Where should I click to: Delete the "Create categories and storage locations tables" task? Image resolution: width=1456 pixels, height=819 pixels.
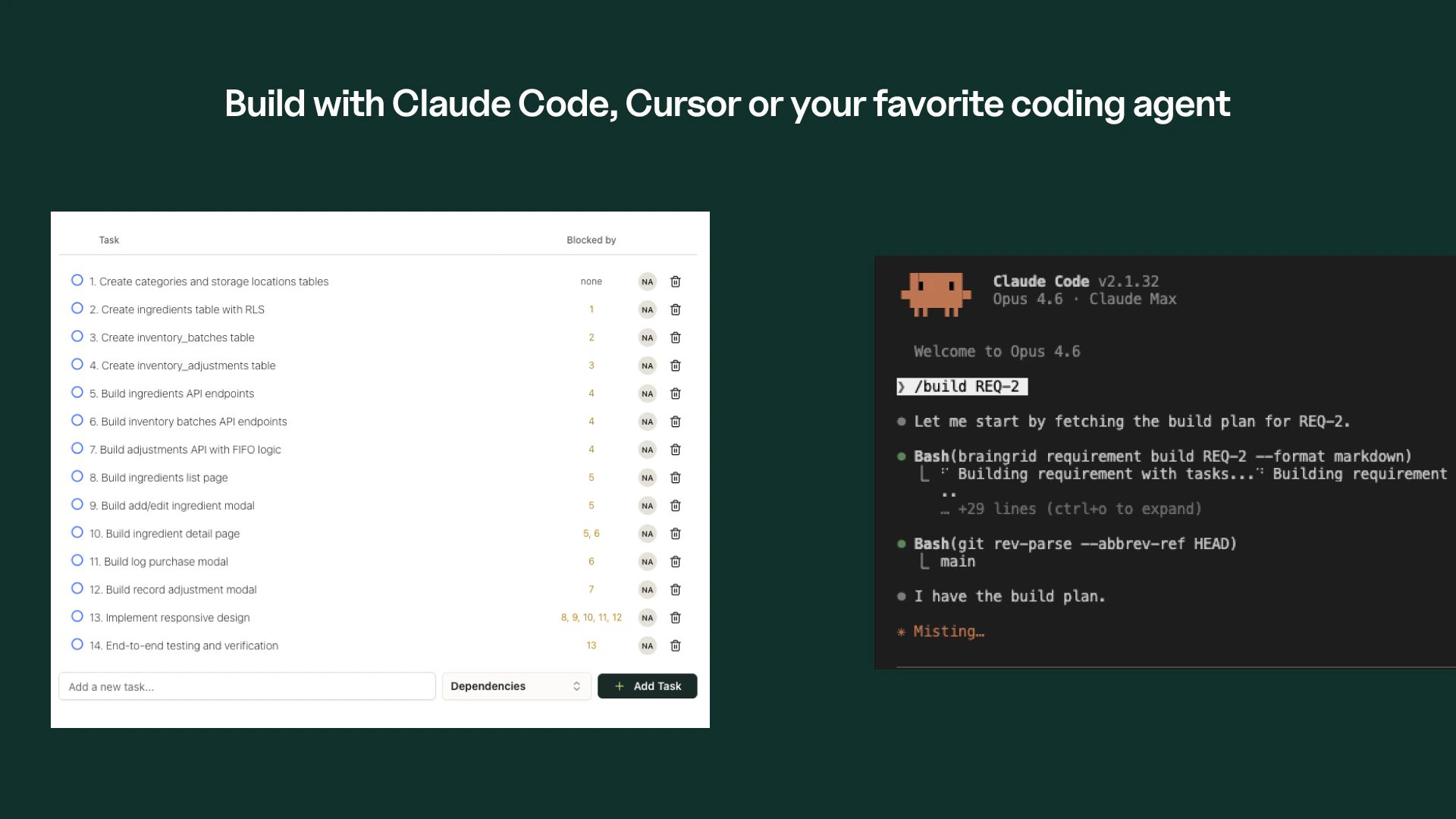675,281
